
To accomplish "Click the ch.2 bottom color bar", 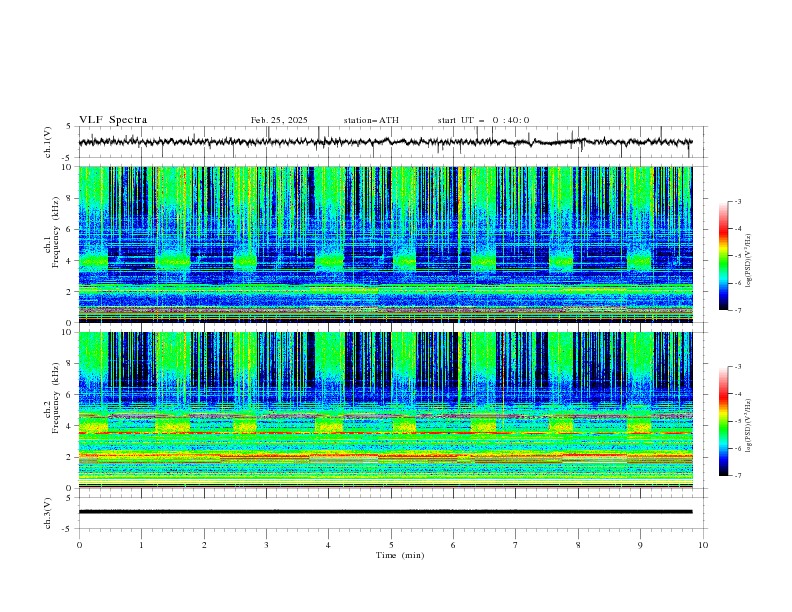I will (724, 421).
